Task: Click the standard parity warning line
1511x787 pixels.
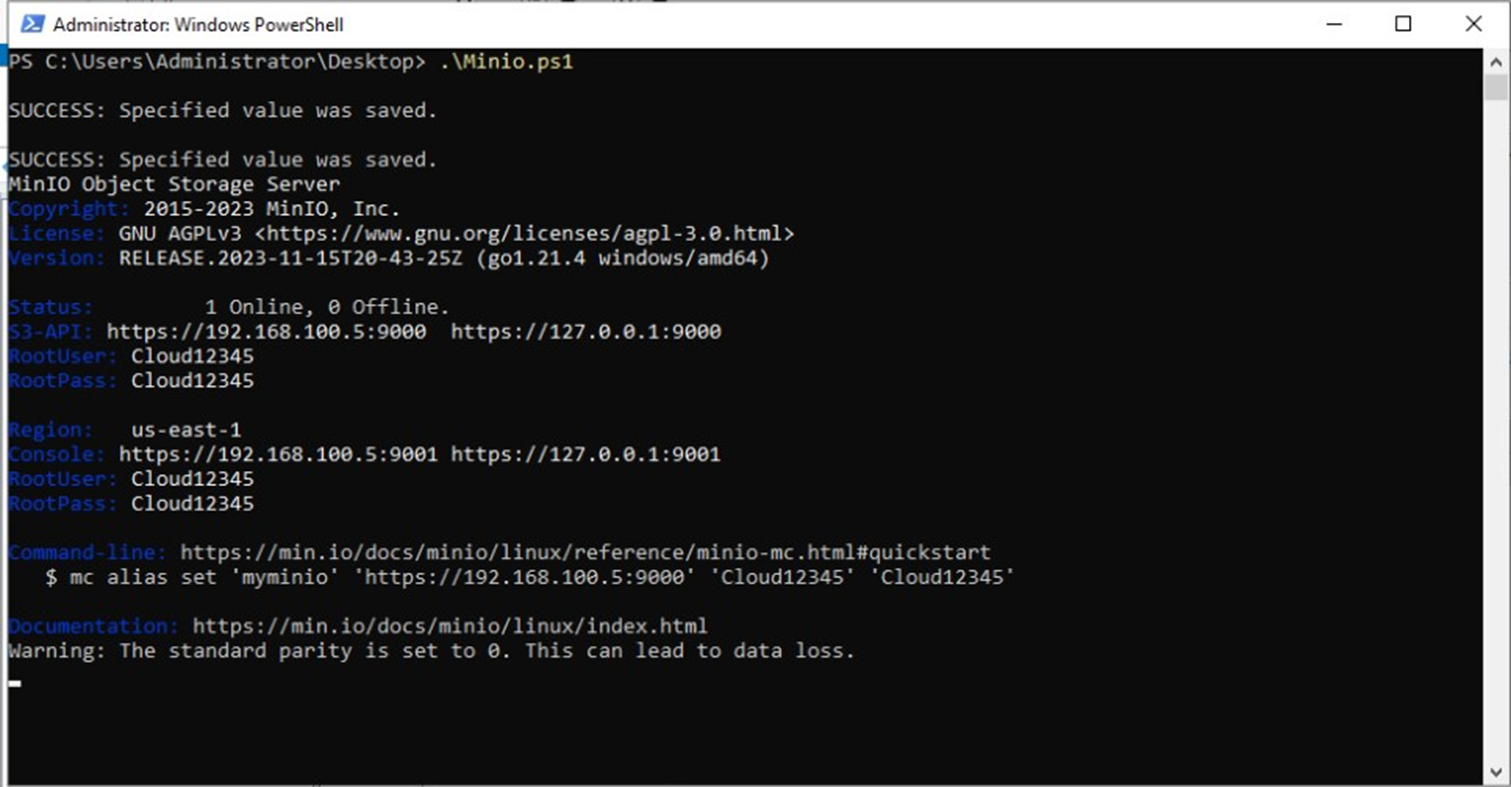Action: point(432,651)
